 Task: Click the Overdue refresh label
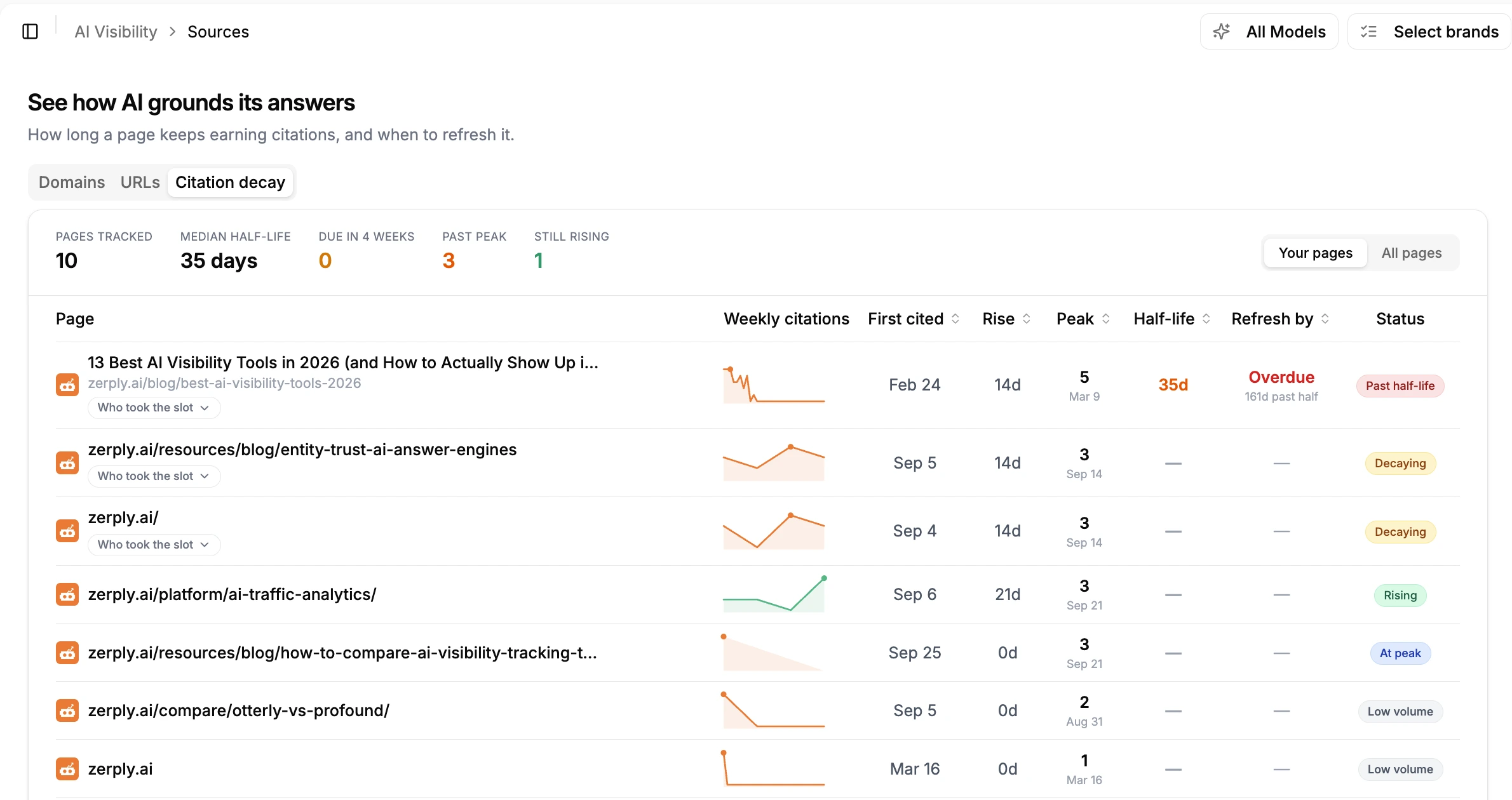1281,377
